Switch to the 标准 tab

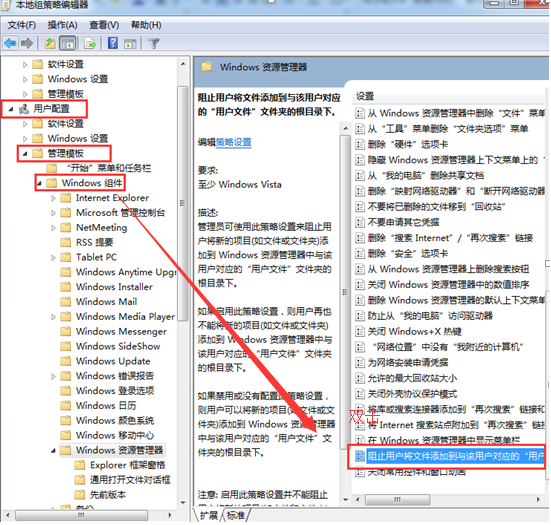236,515
